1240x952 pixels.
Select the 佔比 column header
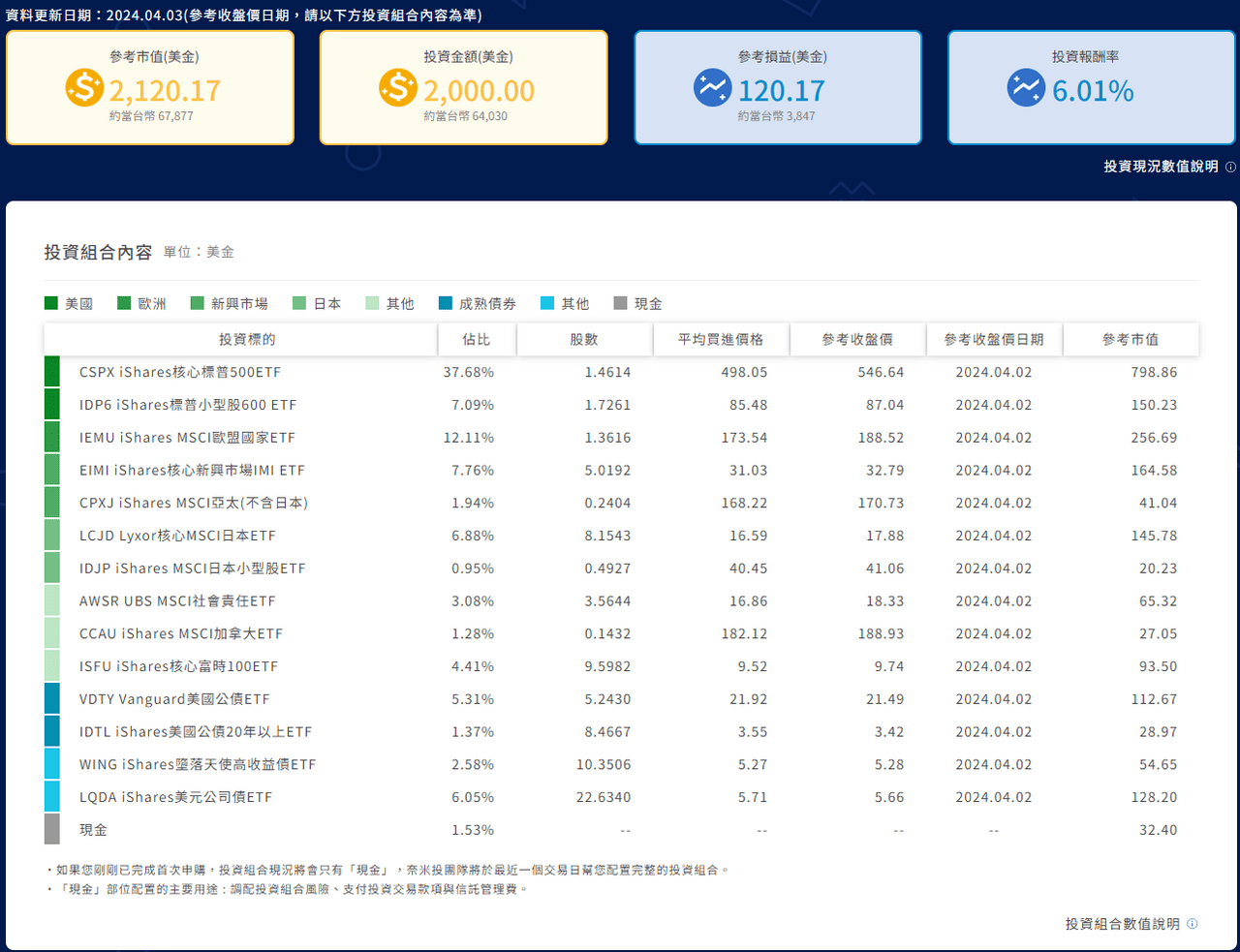pos(476,339)
